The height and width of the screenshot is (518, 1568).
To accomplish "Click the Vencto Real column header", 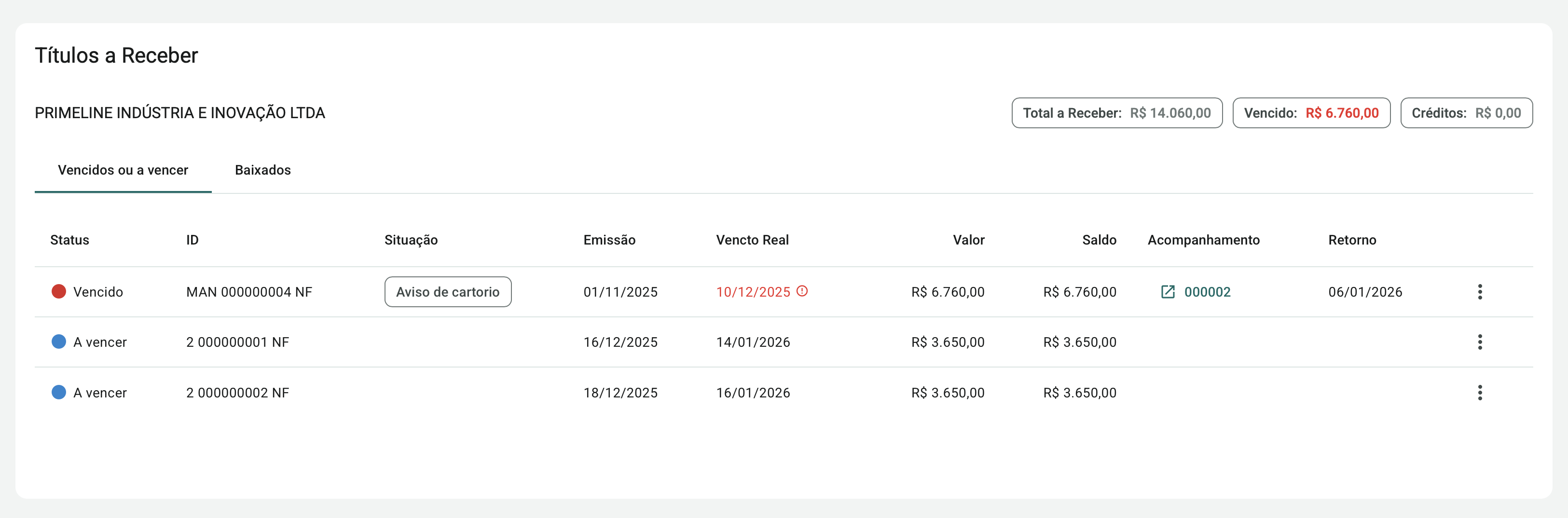I will tap(752, 240).
